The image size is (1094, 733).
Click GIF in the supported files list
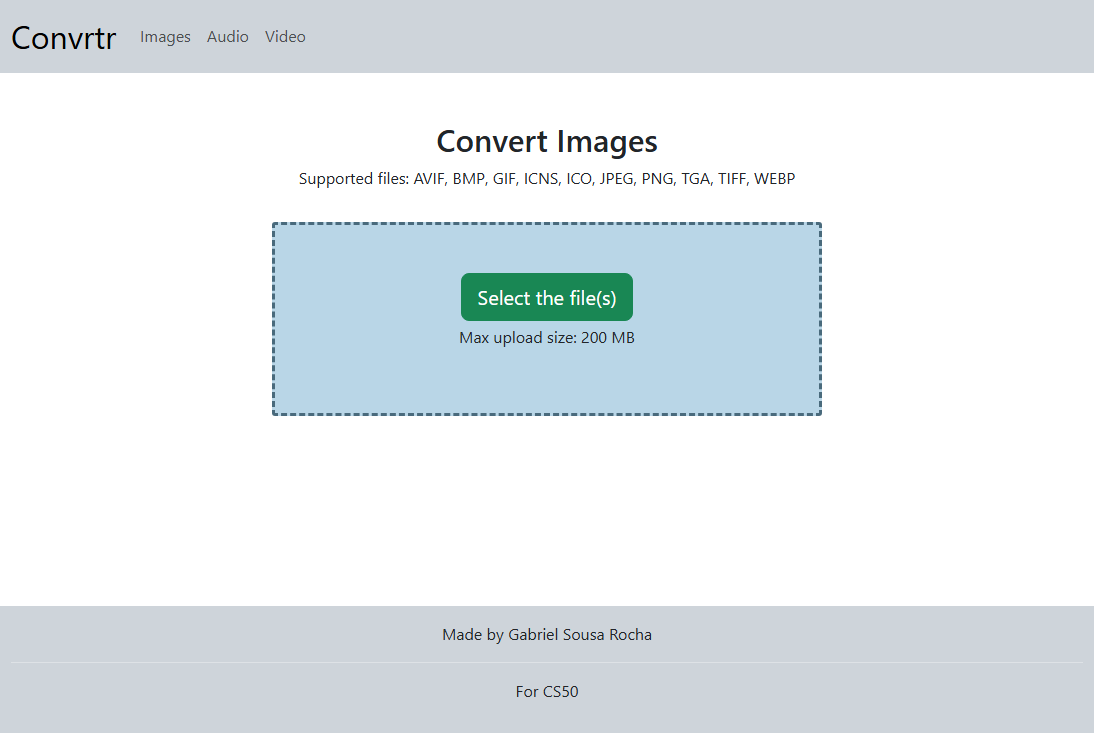(504, 179)
